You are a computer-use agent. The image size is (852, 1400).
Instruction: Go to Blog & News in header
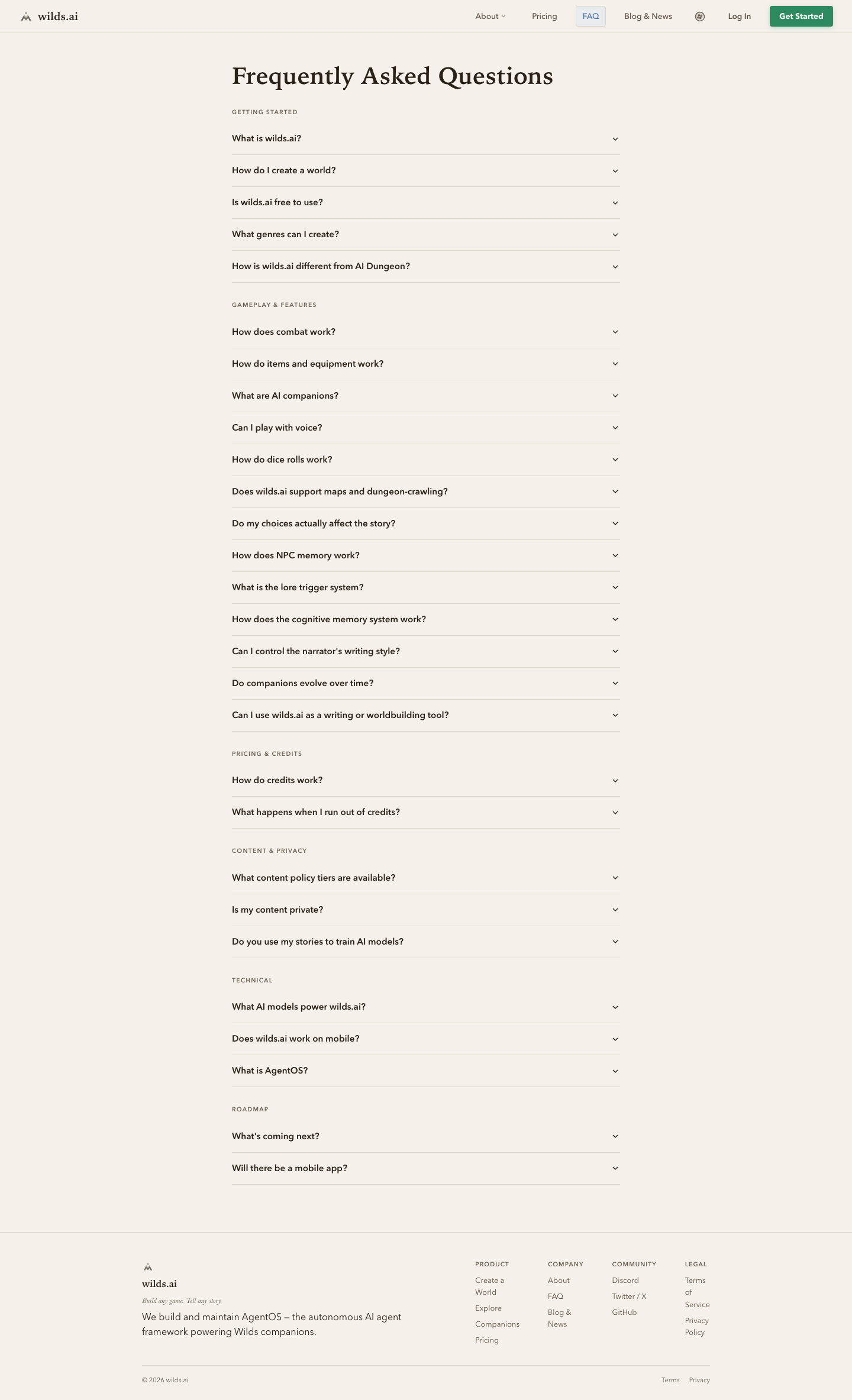648,17
